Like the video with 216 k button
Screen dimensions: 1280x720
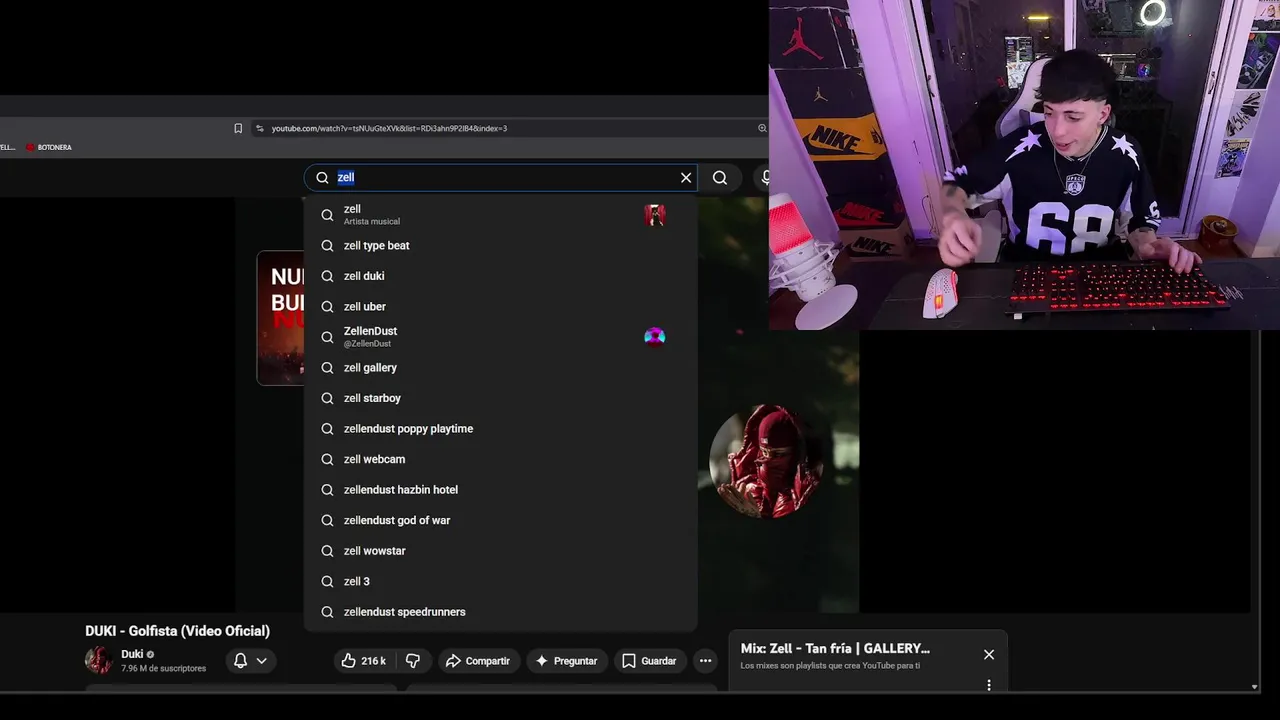(x=363, y=661)
